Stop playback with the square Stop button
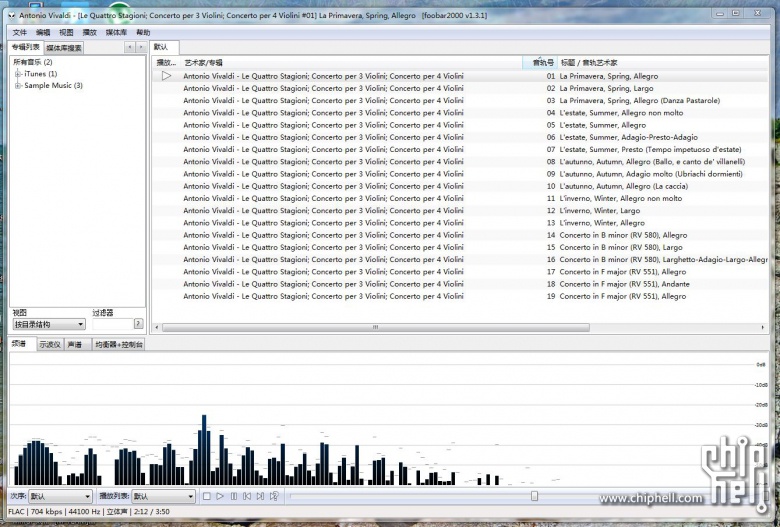 coord(207,496)
